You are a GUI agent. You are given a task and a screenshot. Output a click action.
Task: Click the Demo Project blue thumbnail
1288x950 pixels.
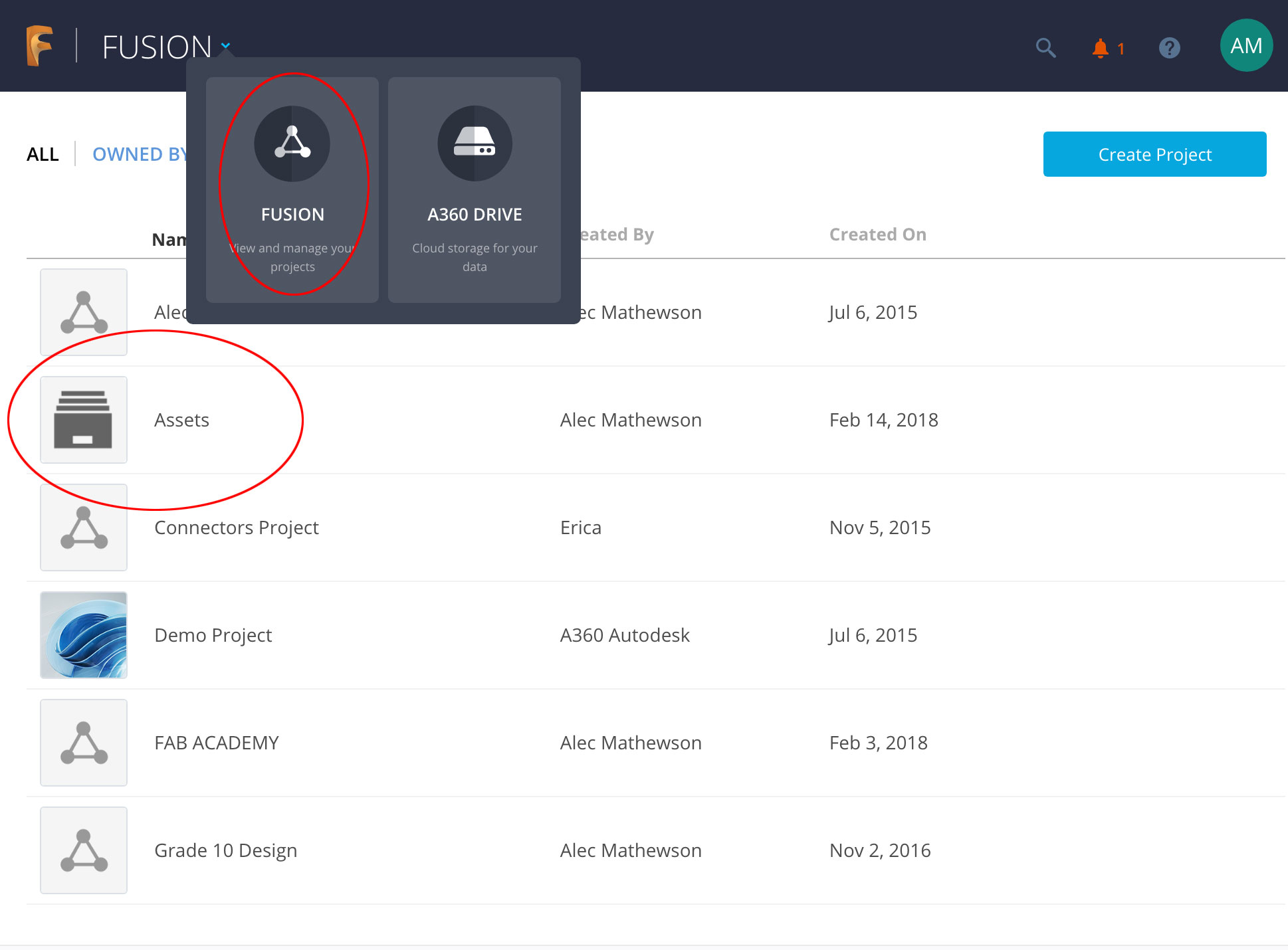[84, 635]
